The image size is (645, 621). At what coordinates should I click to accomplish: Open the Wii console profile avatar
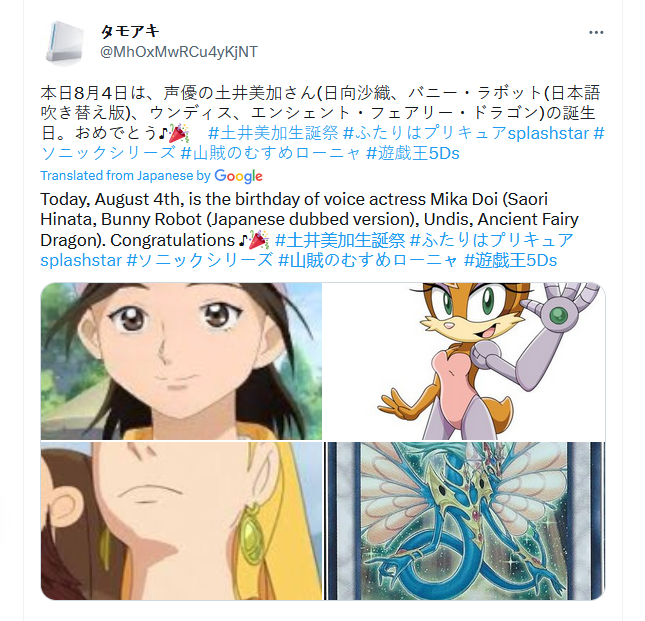pos(64,43)
